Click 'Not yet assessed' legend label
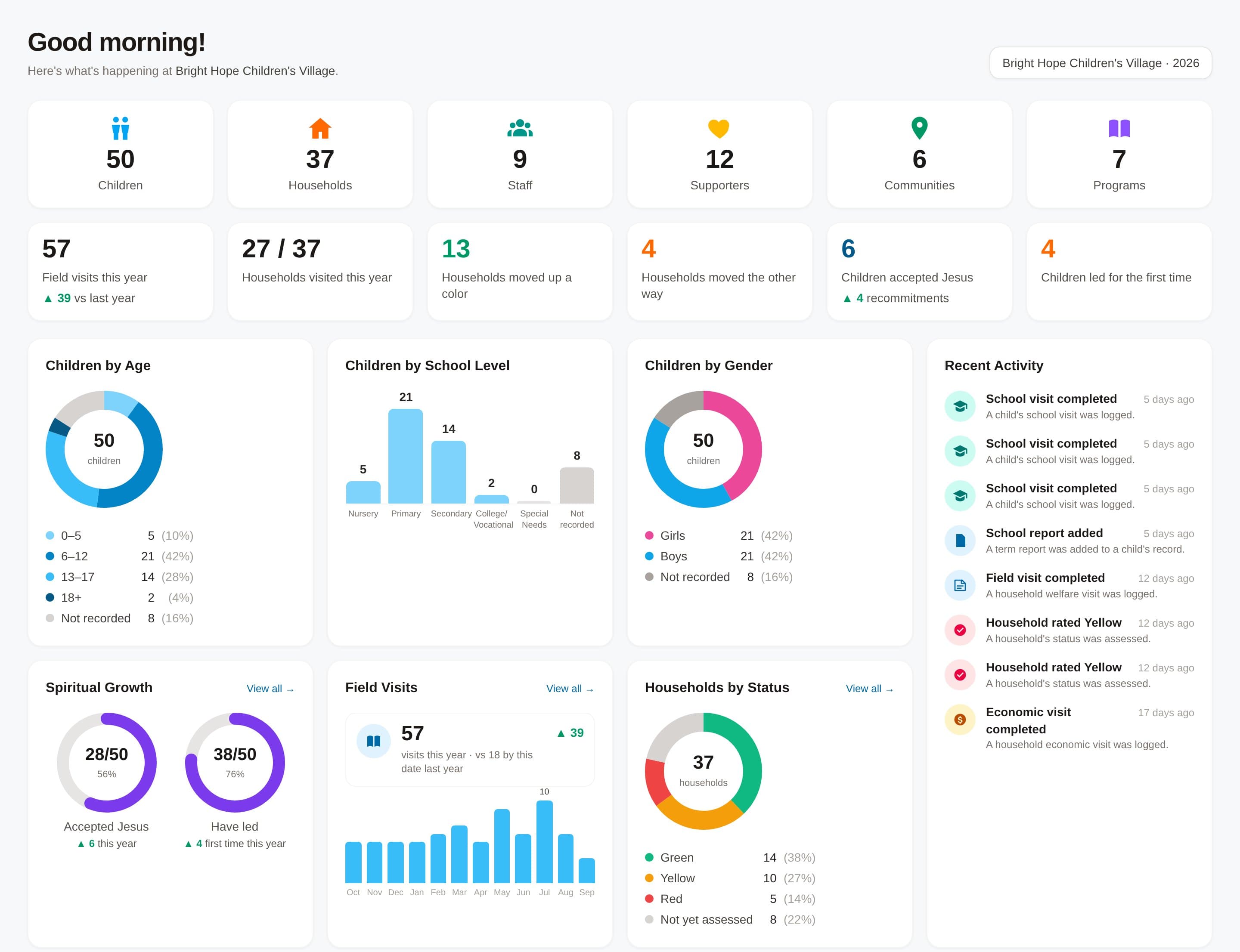 pyautogui.click(x=707, y=919)
